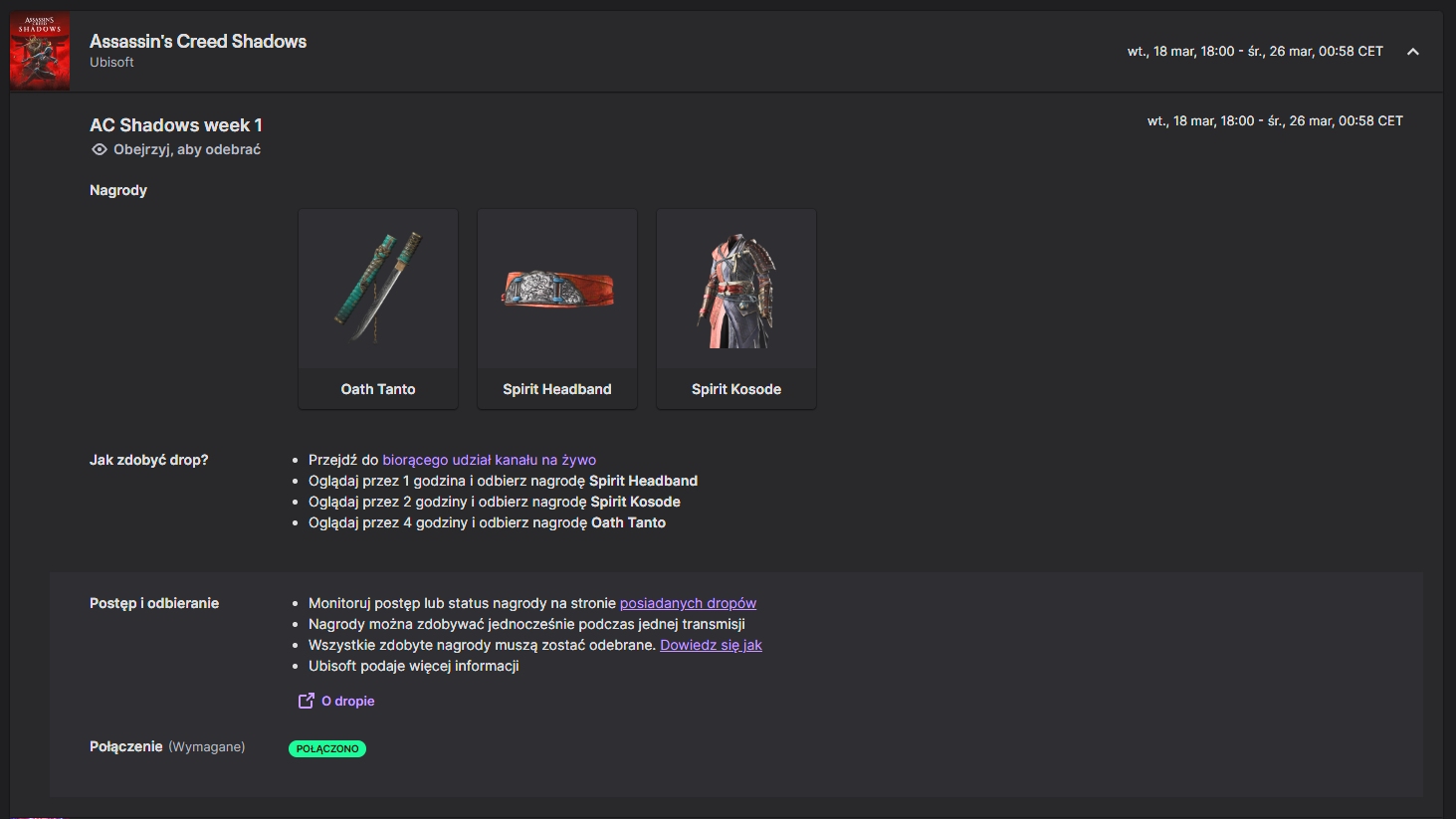
Task: Open the posiadanych dropów inventory link
Action: pos(688,603)
